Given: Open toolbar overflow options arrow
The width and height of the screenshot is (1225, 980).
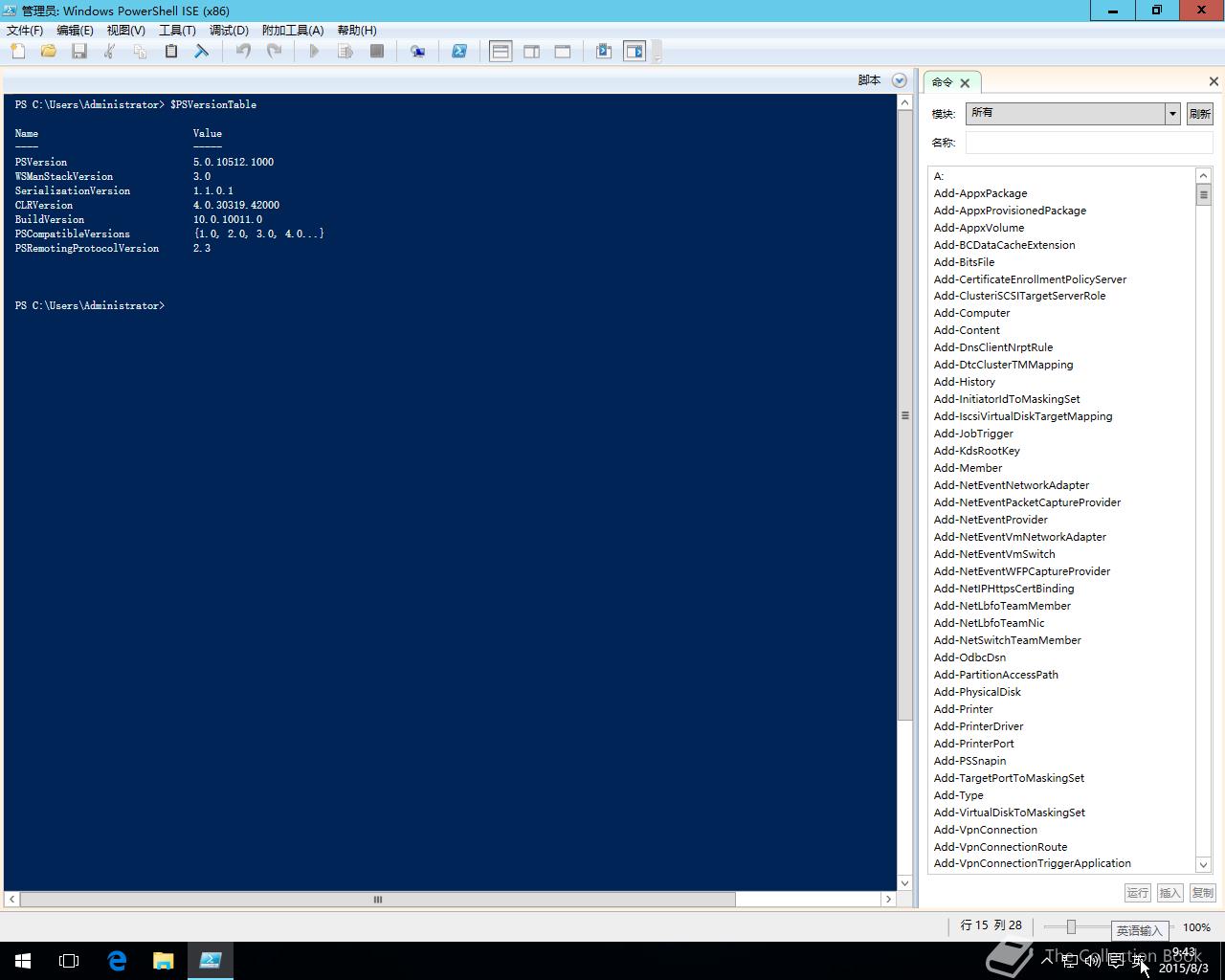Looking at the screenshot, I should (657, 57).
